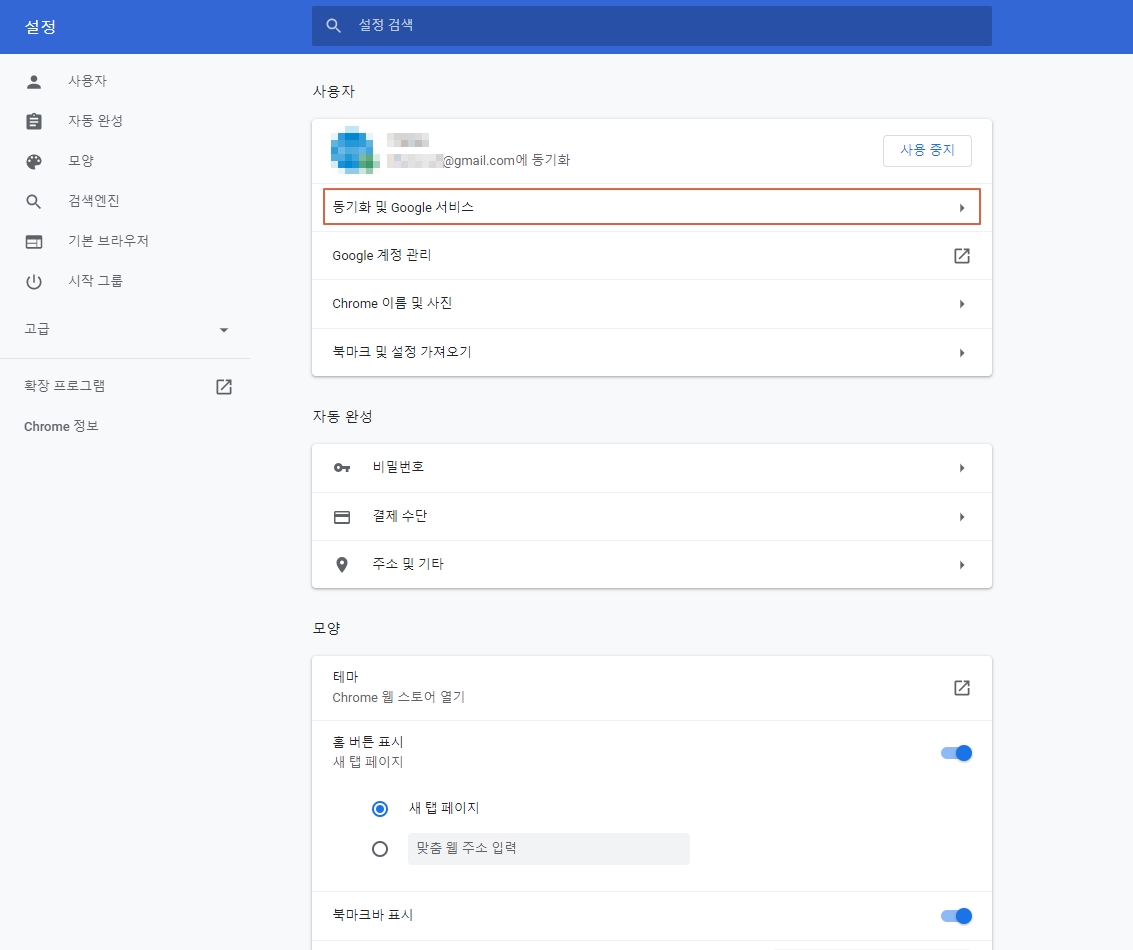Click the 고급 label in sidebar
The width and height of the screenshot is (1133, 950).
tap(37, 329)
